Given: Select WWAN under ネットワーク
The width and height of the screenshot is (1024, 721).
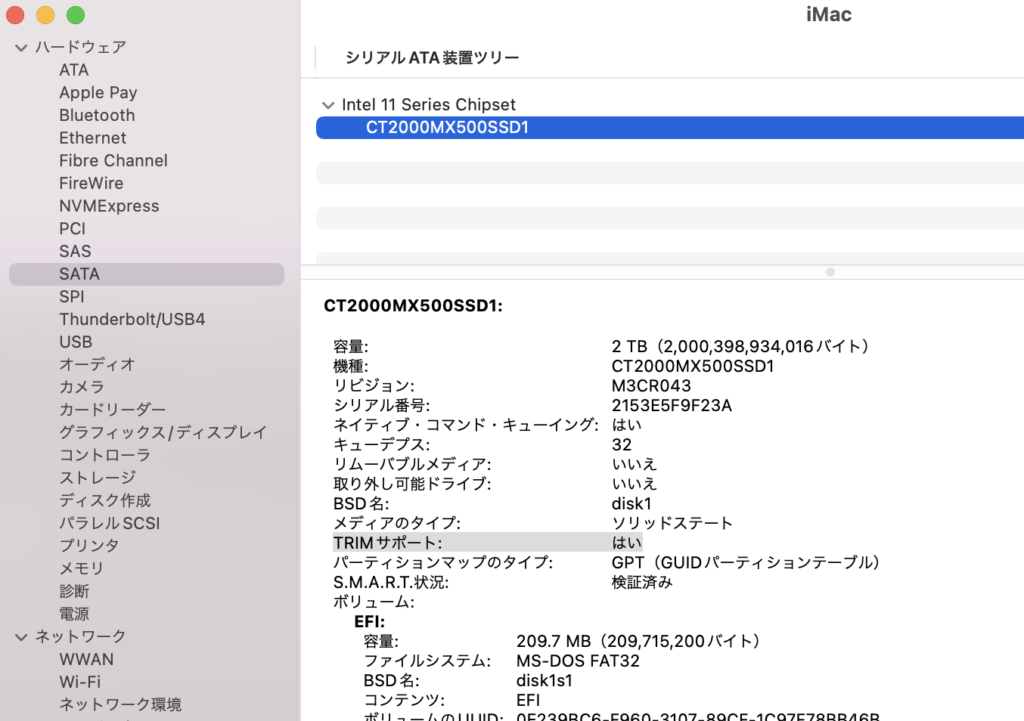Looking at the screenshot, I should tap(86, 660).
